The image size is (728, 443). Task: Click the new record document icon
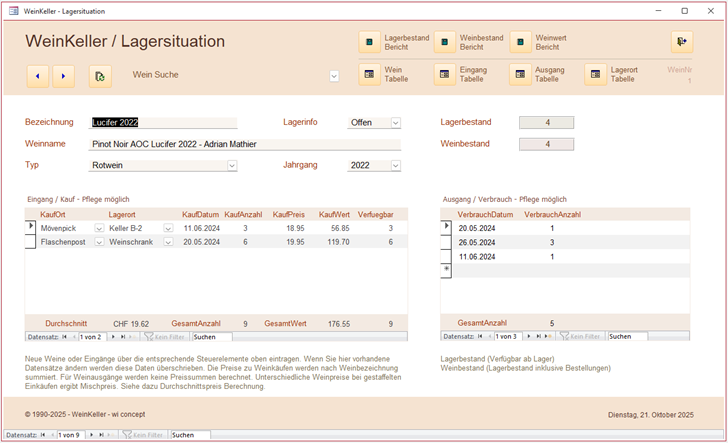pyautogui.click(x=98, y=75)
